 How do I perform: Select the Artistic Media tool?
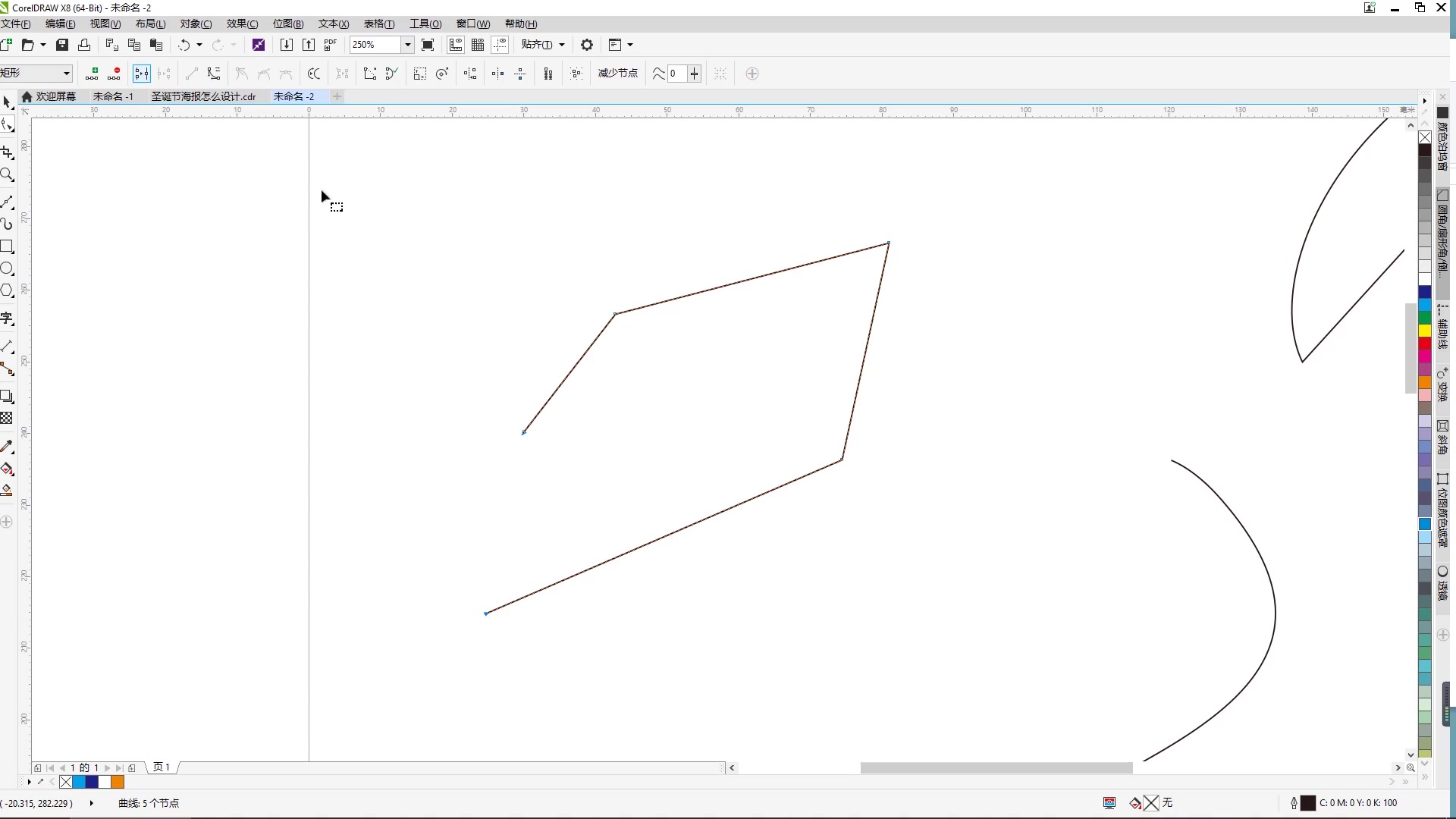[7, 224]
